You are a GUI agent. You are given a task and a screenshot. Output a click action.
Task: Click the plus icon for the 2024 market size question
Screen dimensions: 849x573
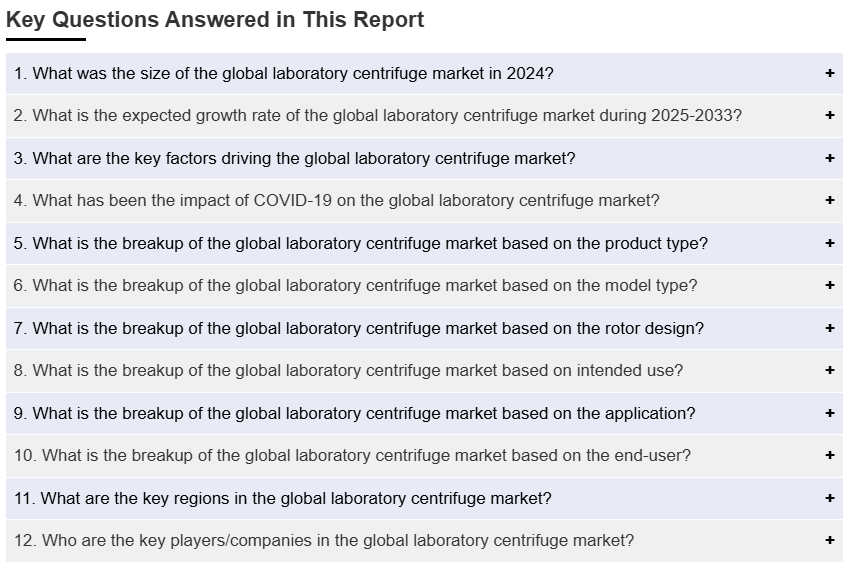pos(830,73)
